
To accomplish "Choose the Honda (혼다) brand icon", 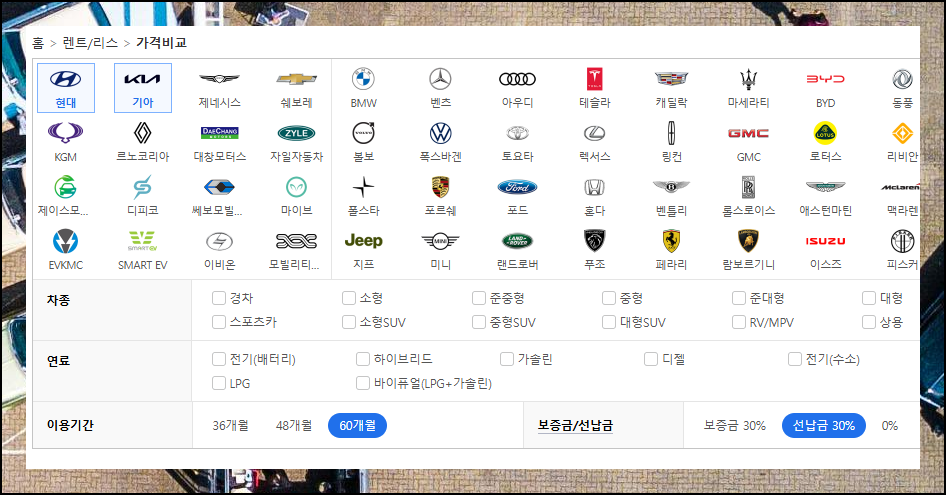I will (594, 187).
